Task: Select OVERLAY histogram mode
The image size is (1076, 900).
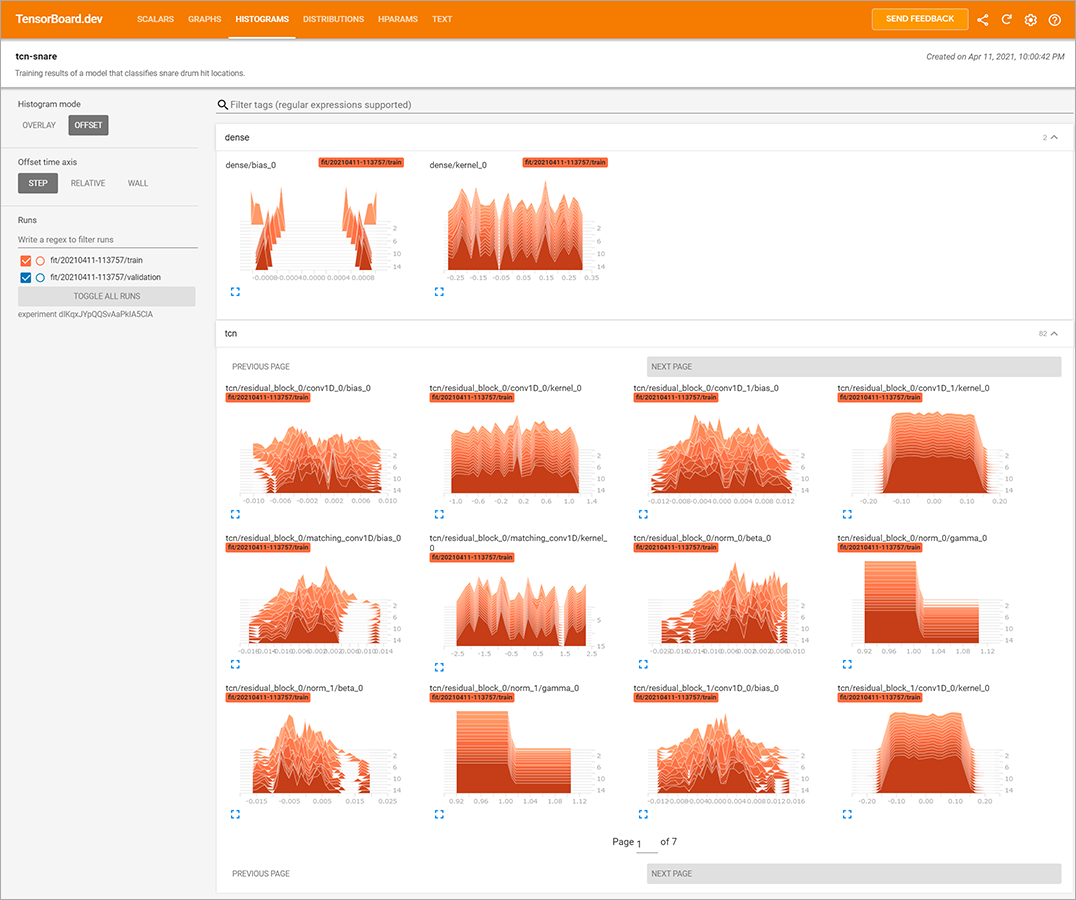Action: [x=39, y=125]
